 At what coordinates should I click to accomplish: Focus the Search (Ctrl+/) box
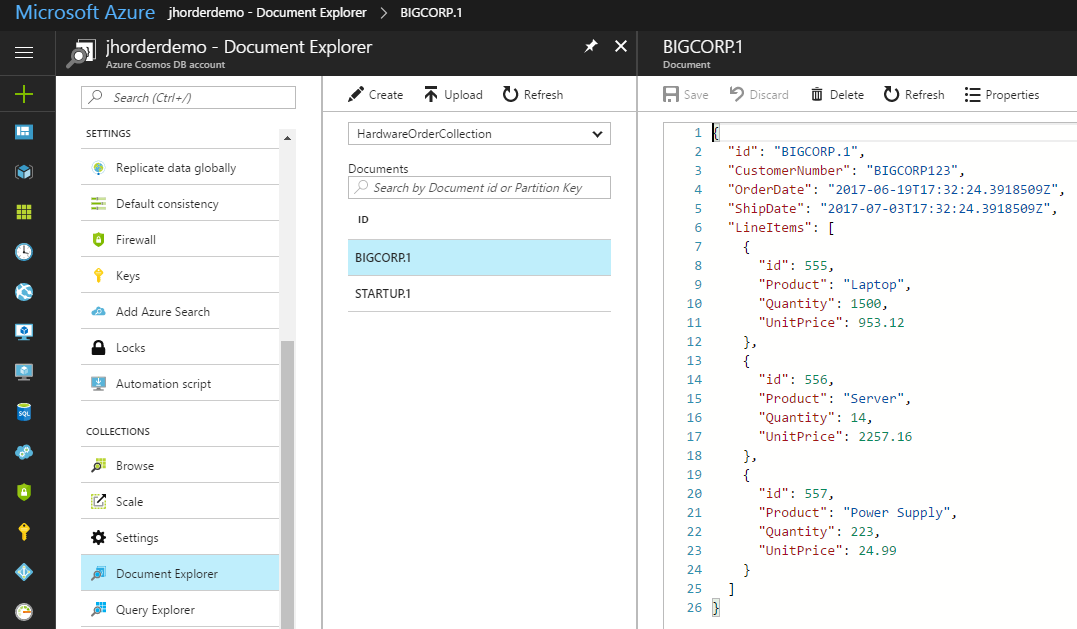coord(188,98)
